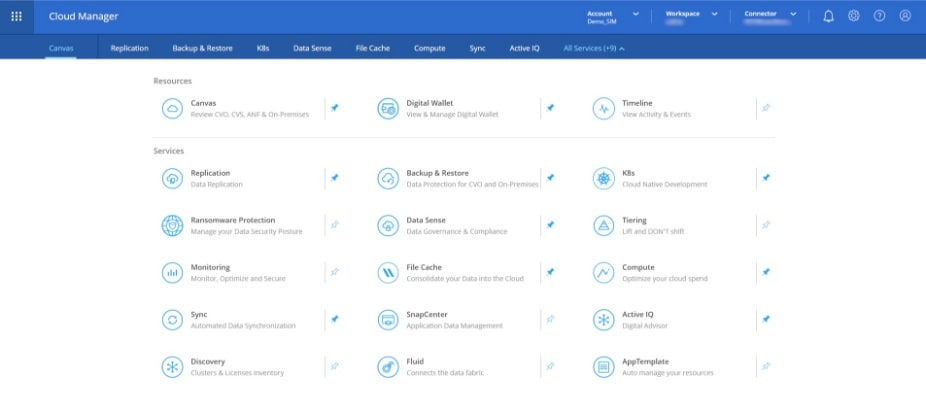Viewport: 926px width, 395px height.
Task: Pin Monitoring to the navigation bar
Action: (335, 272)
